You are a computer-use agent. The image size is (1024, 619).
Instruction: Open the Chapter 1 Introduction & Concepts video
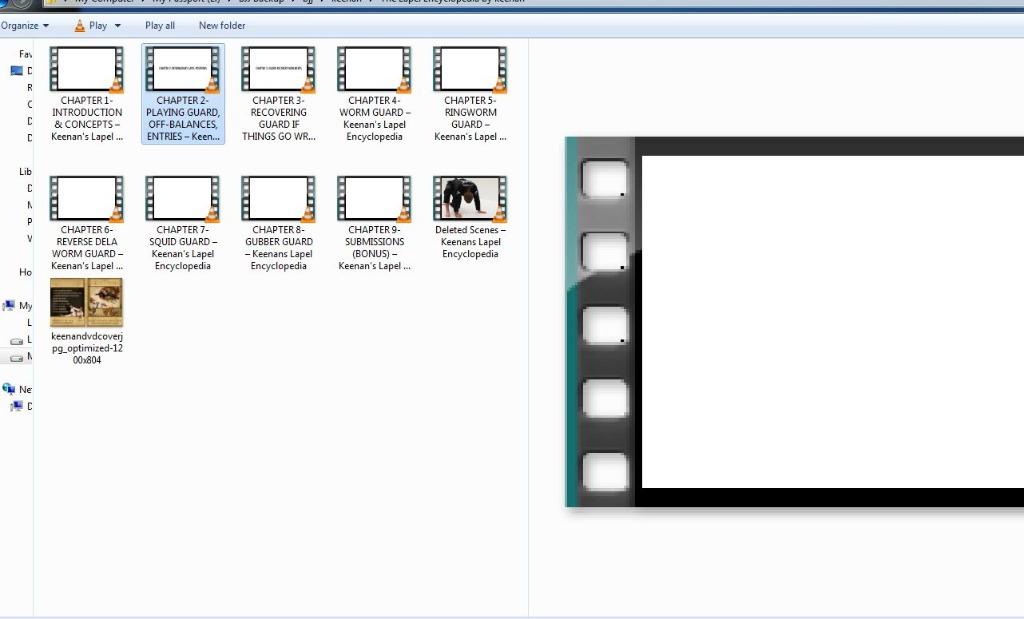tap(87, 70)
